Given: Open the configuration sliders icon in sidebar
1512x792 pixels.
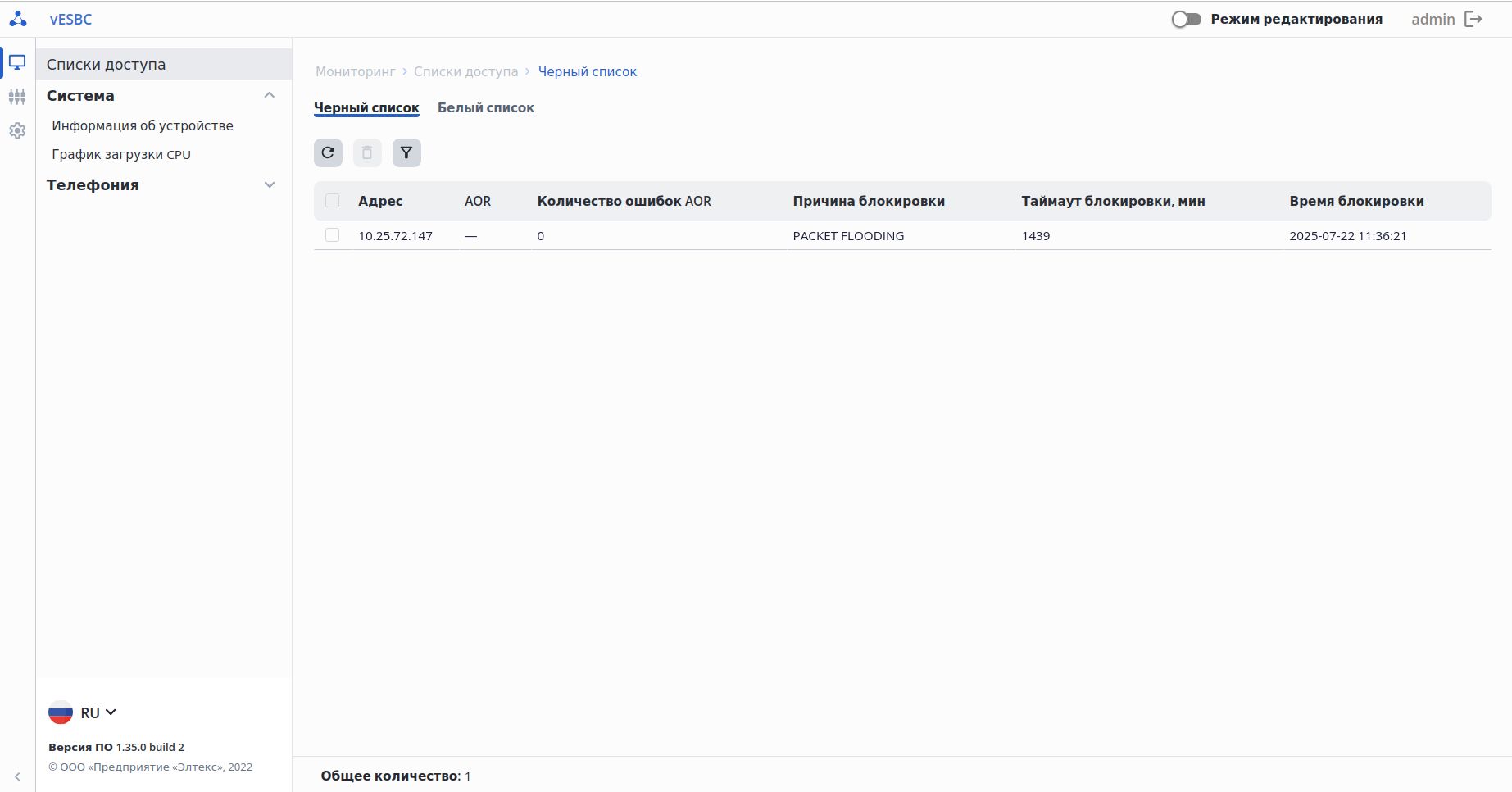Looking at the screenshot, I should pyautogui.click(x=17, y=97).
